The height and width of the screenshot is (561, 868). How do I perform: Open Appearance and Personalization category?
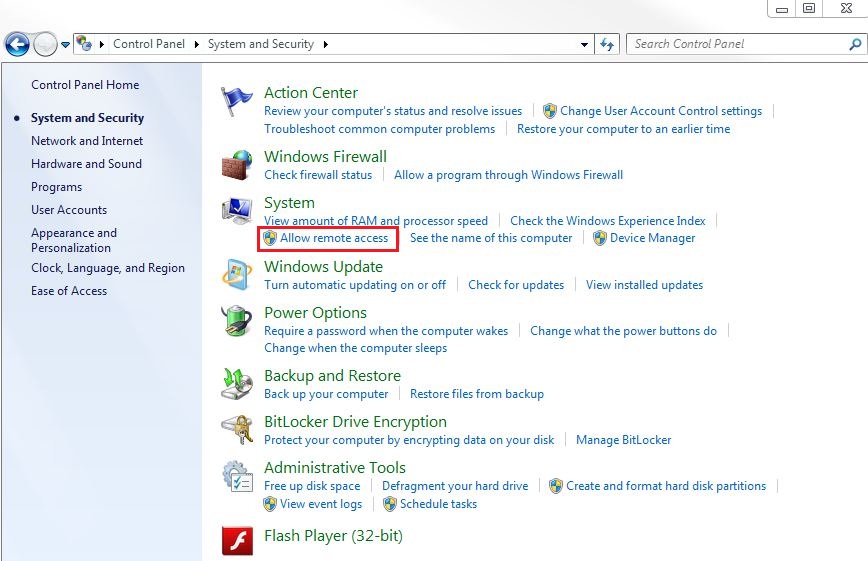(x=74, y=240)
